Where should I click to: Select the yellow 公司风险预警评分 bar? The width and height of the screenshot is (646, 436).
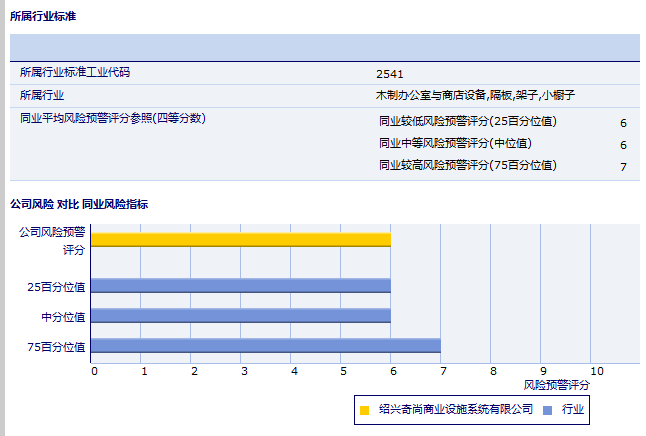pyautogui.click(x=240, y=239)
